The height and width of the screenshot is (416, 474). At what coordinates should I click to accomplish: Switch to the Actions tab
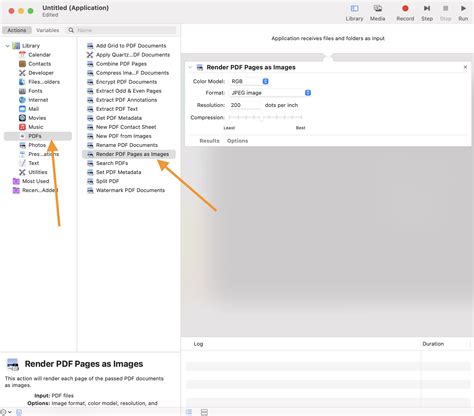(17, 30)
